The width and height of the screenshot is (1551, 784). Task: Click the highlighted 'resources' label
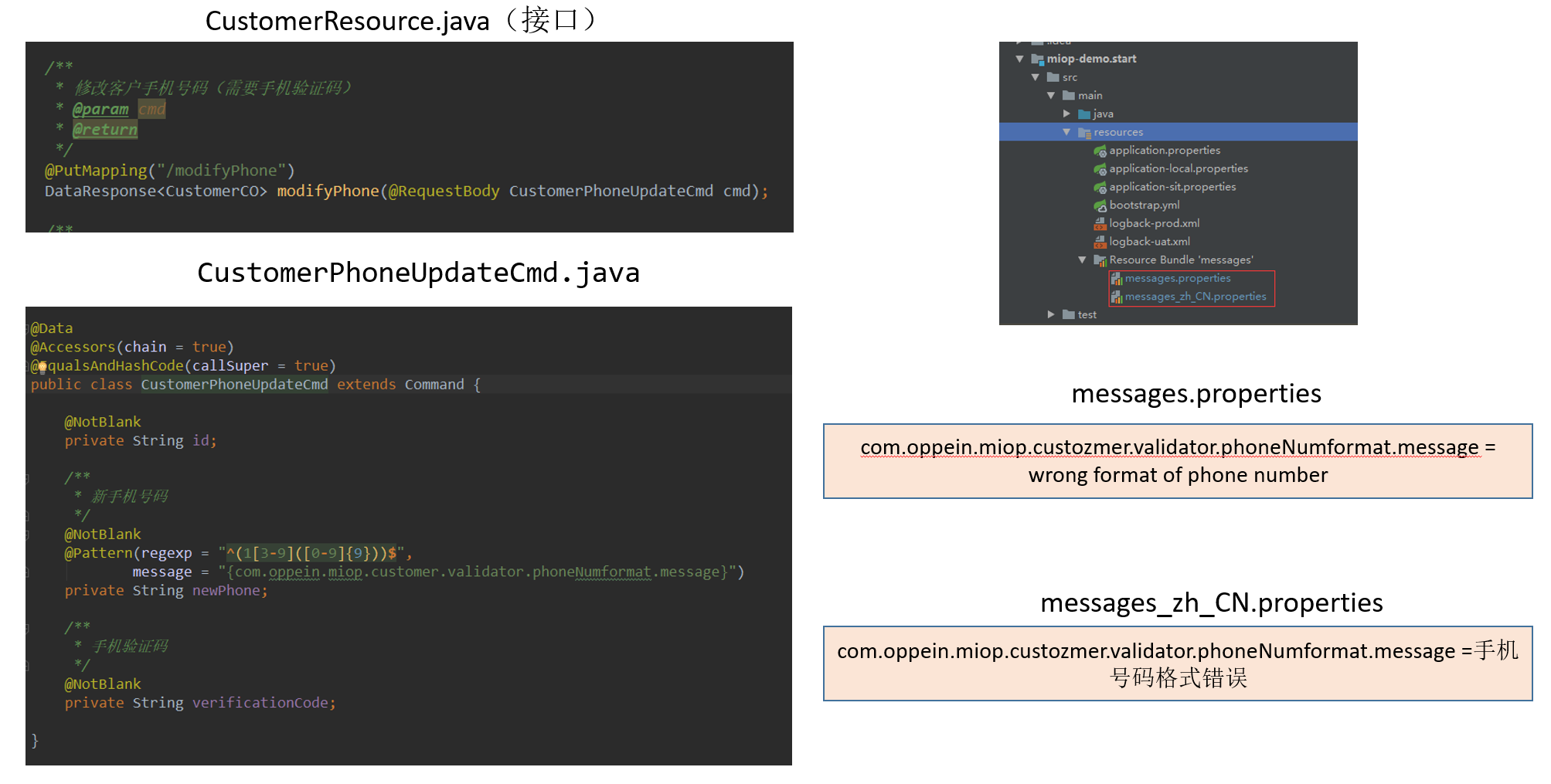point(1118,133)
